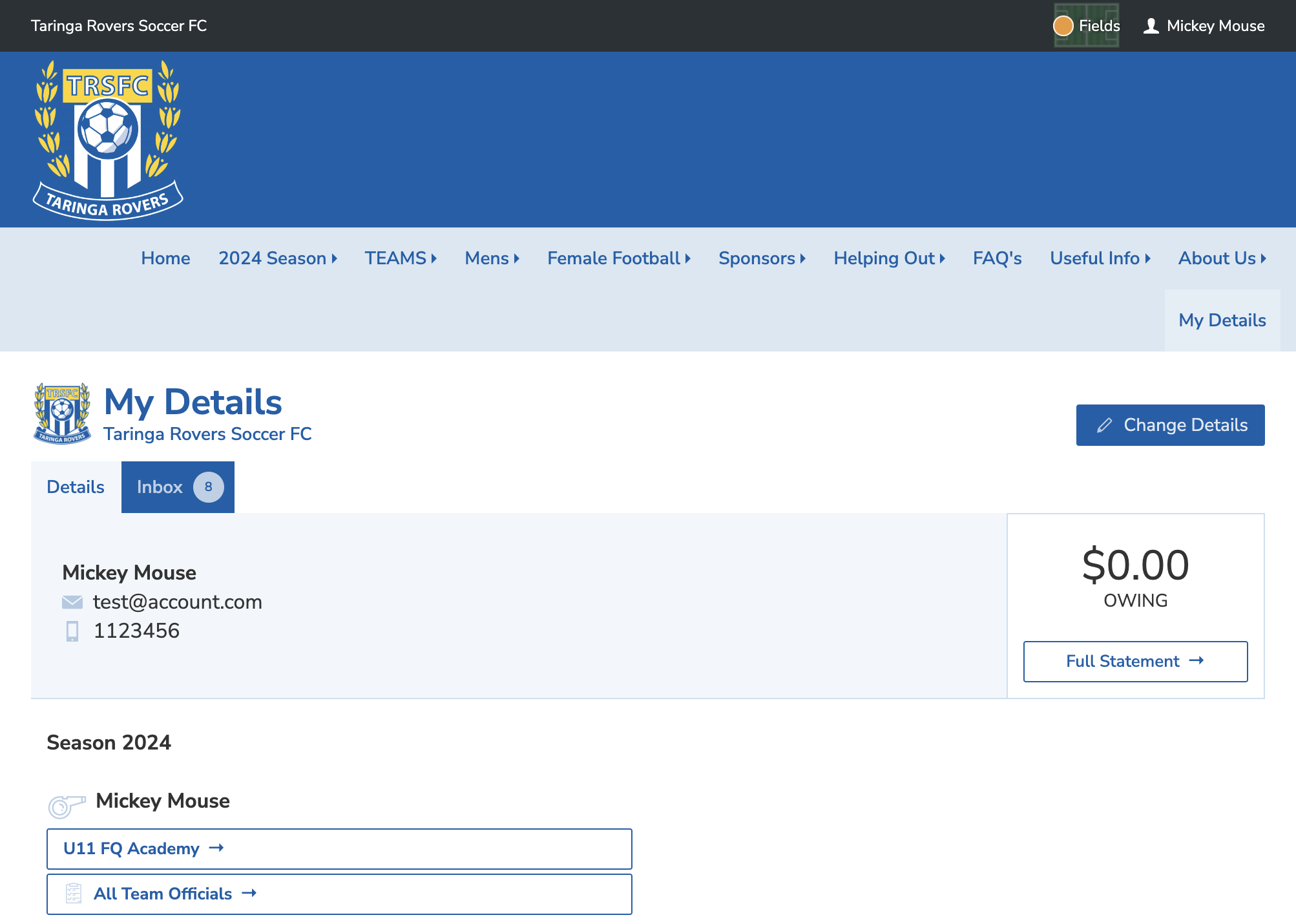Expand the Helping Out menu
Screen dimensions: 1296x924
pyautogui.click(x=890, y=258)
